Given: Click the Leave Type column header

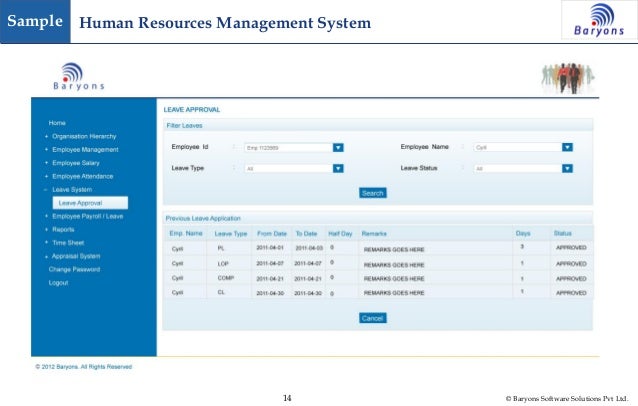Looking at the screenshot, I should (x=231, y=234).
